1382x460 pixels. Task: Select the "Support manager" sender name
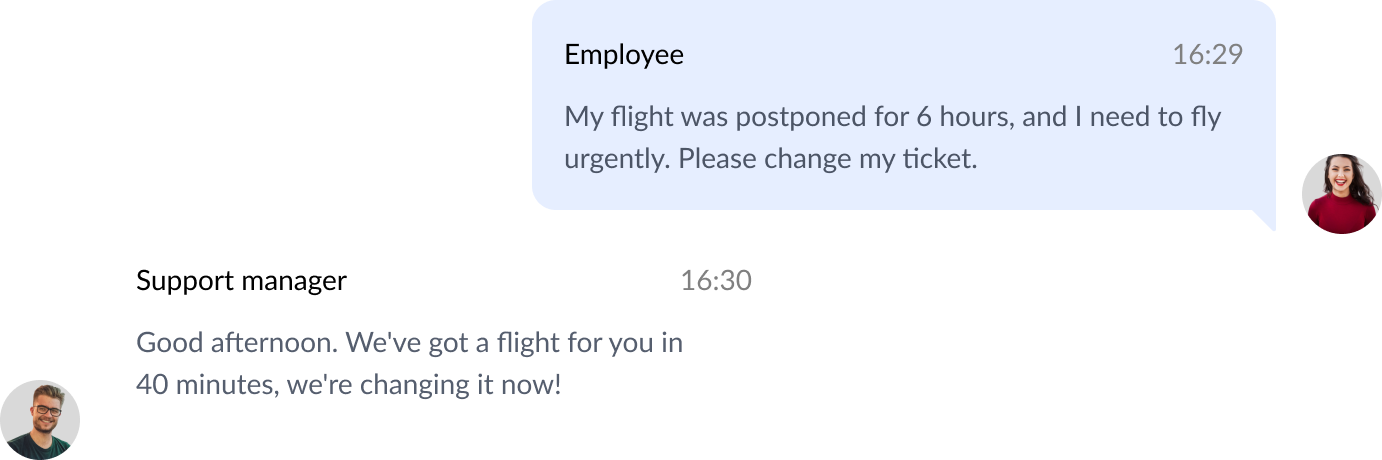[x=241, y=281]
